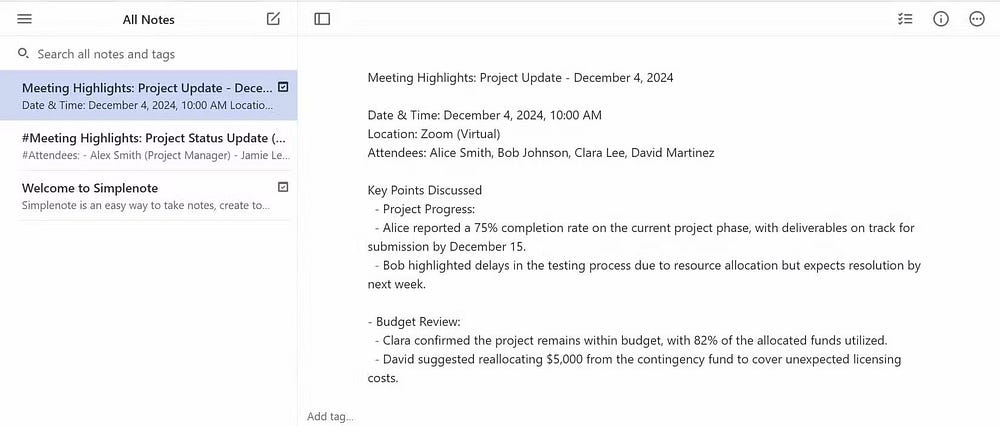Toggle the sidebar panel icon
The height and width of the screenshot is (426, 1000).
pos(322,19)
